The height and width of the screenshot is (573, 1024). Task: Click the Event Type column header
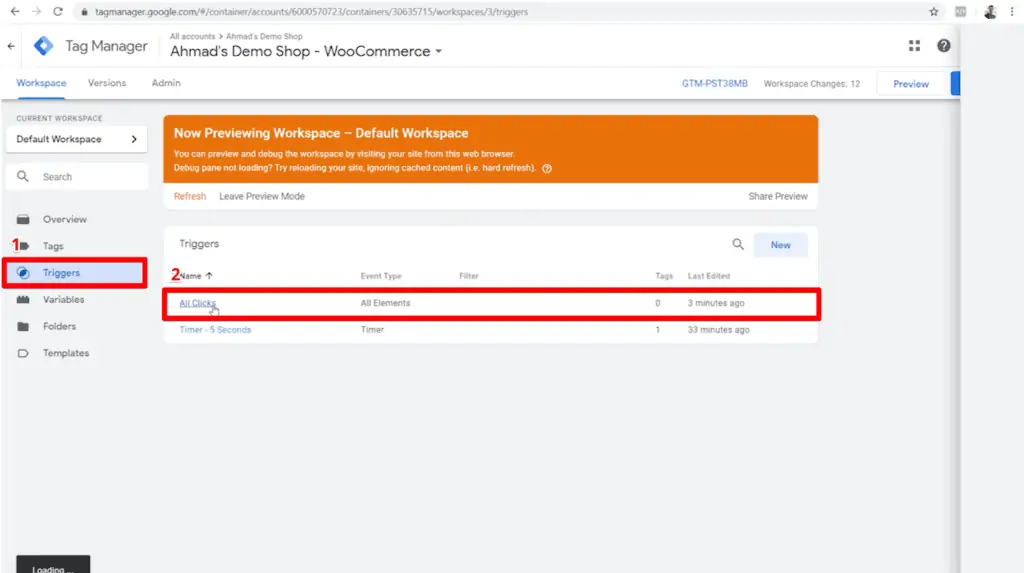pos(381,276)
